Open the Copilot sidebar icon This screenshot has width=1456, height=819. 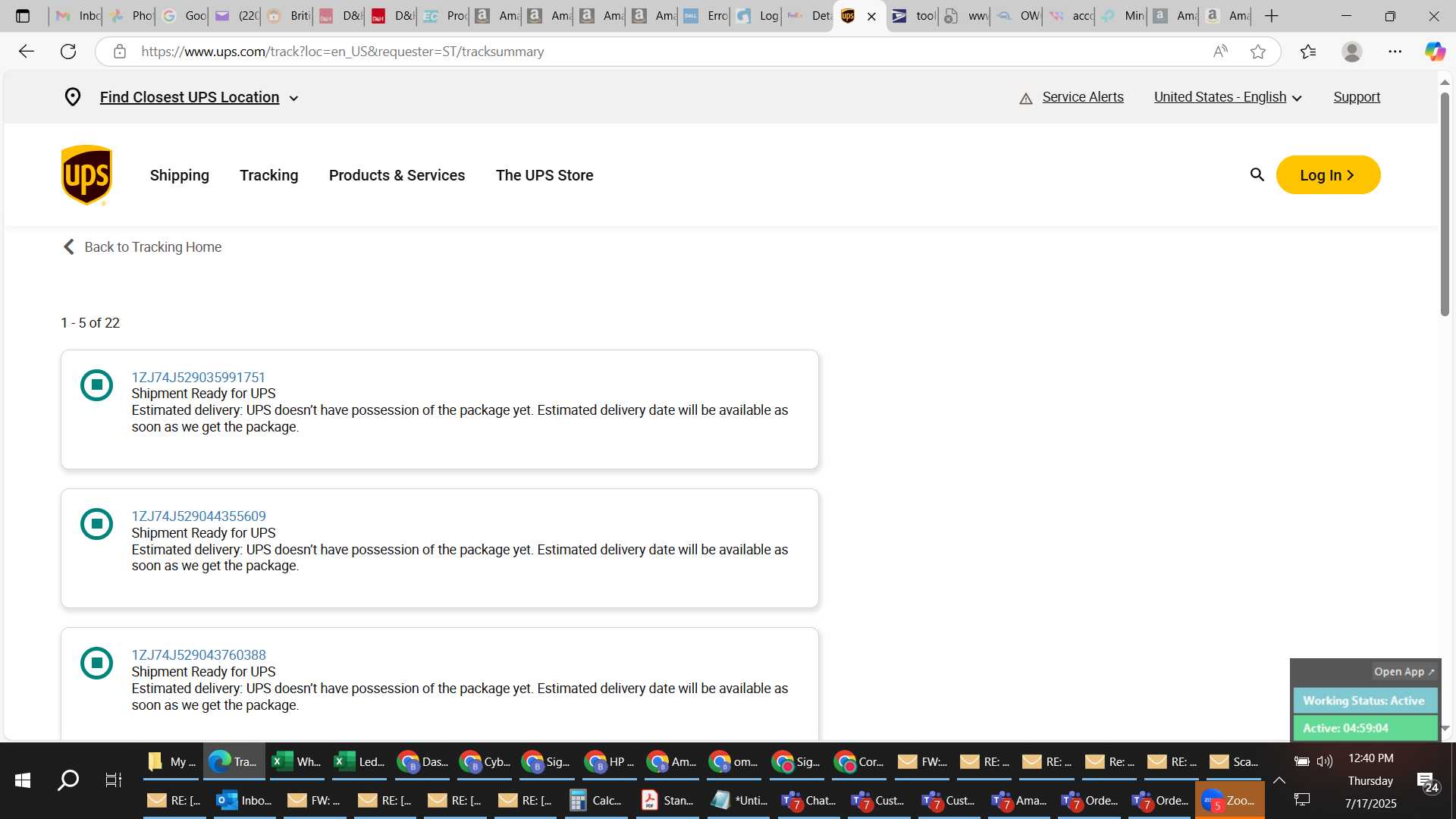coord(1434,52)
